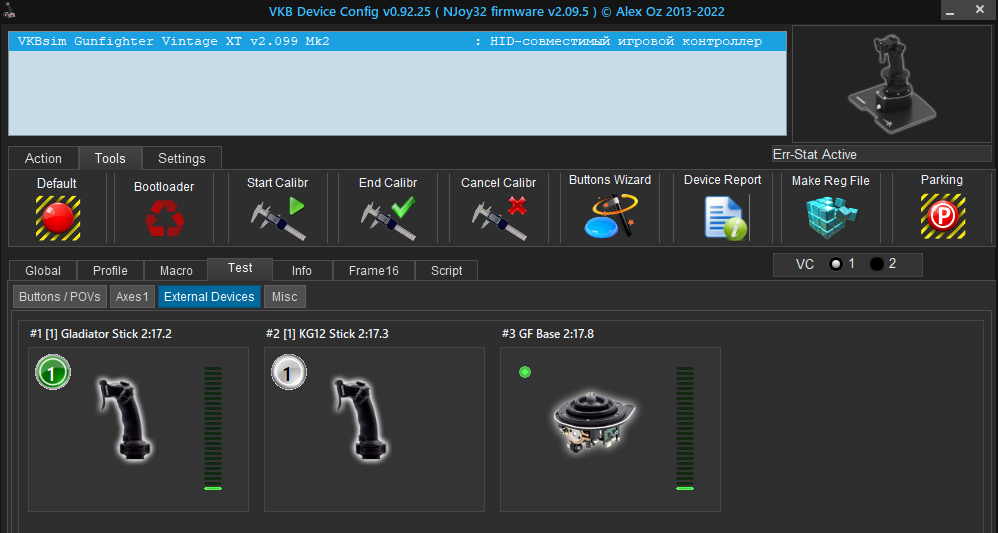
Task: Switch to the Settings tab
Action: pyautogui.click(x=182, y=158)
